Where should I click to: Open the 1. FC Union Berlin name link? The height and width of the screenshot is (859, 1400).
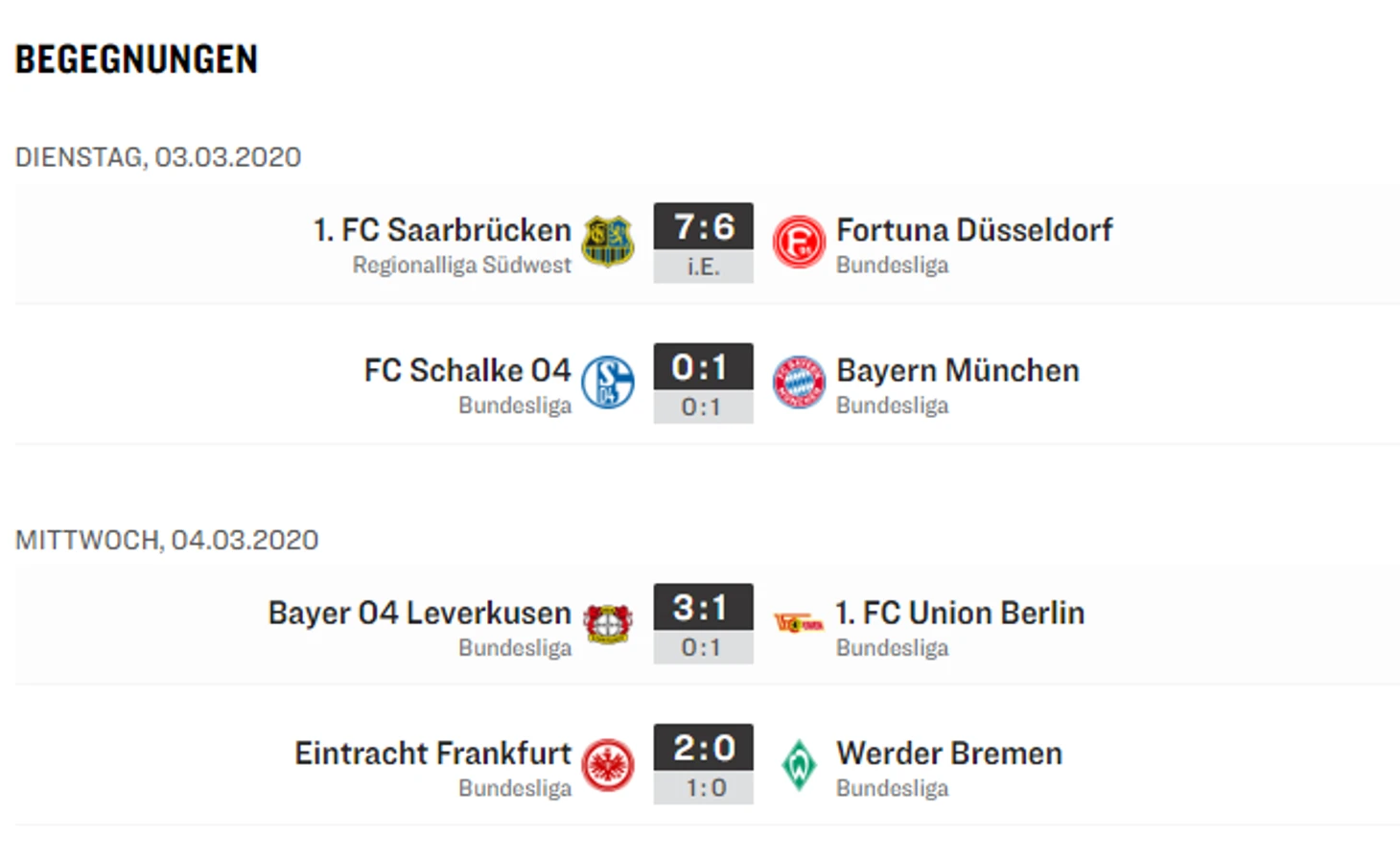point(960,613)
